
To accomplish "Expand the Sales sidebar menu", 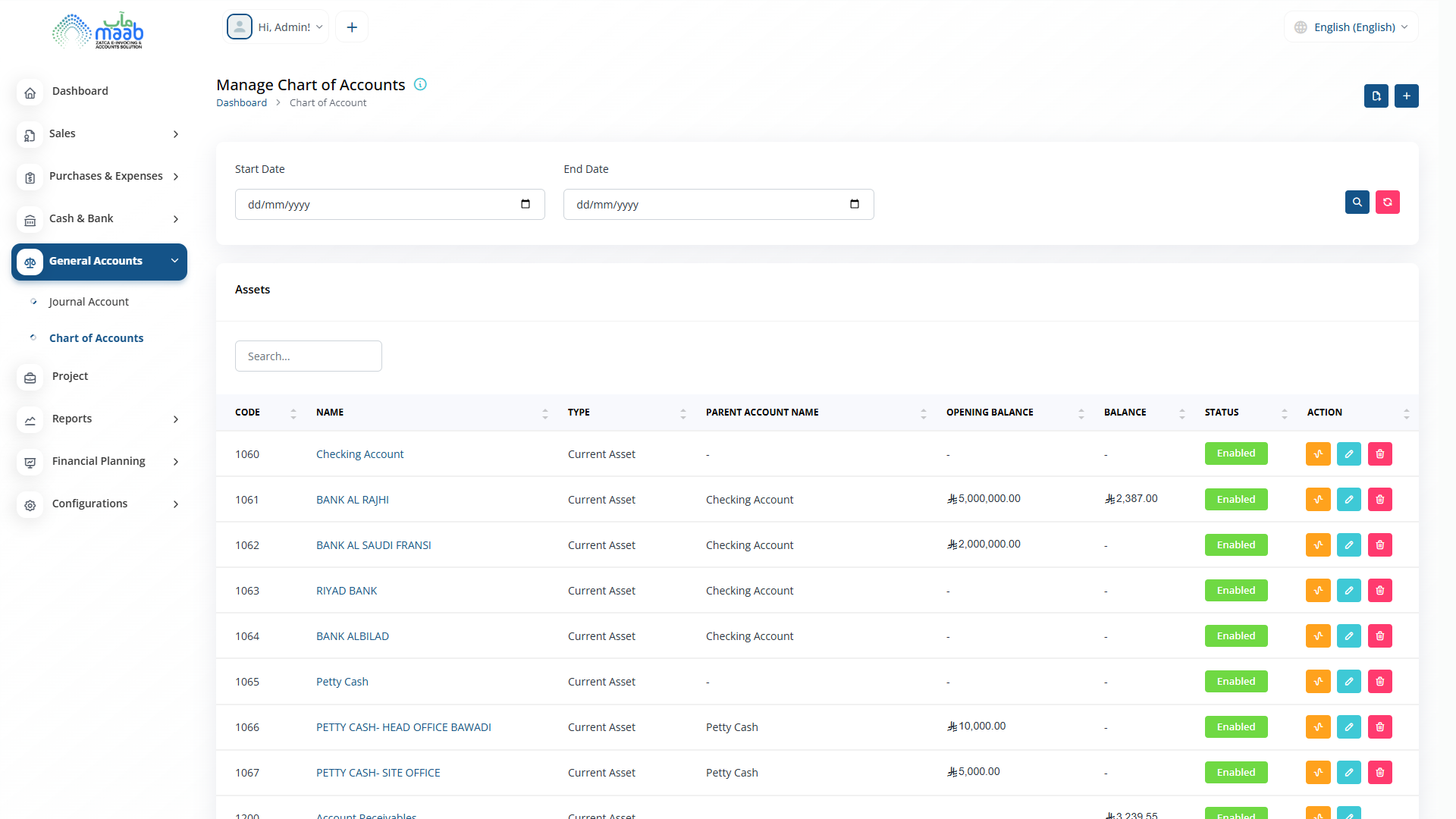I will tap(99, 134).
